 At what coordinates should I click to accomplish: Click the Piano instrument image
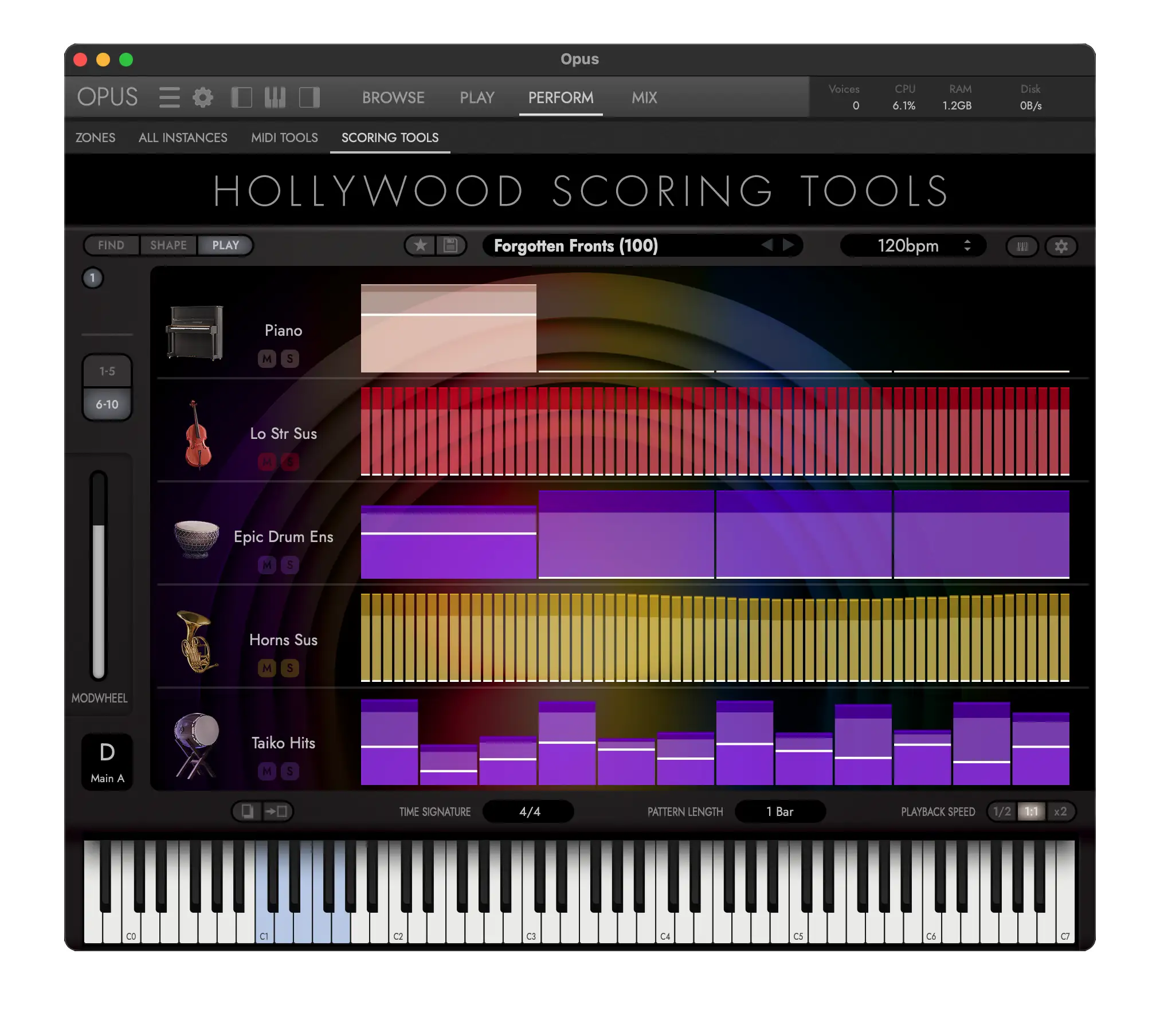click(195, 332)
